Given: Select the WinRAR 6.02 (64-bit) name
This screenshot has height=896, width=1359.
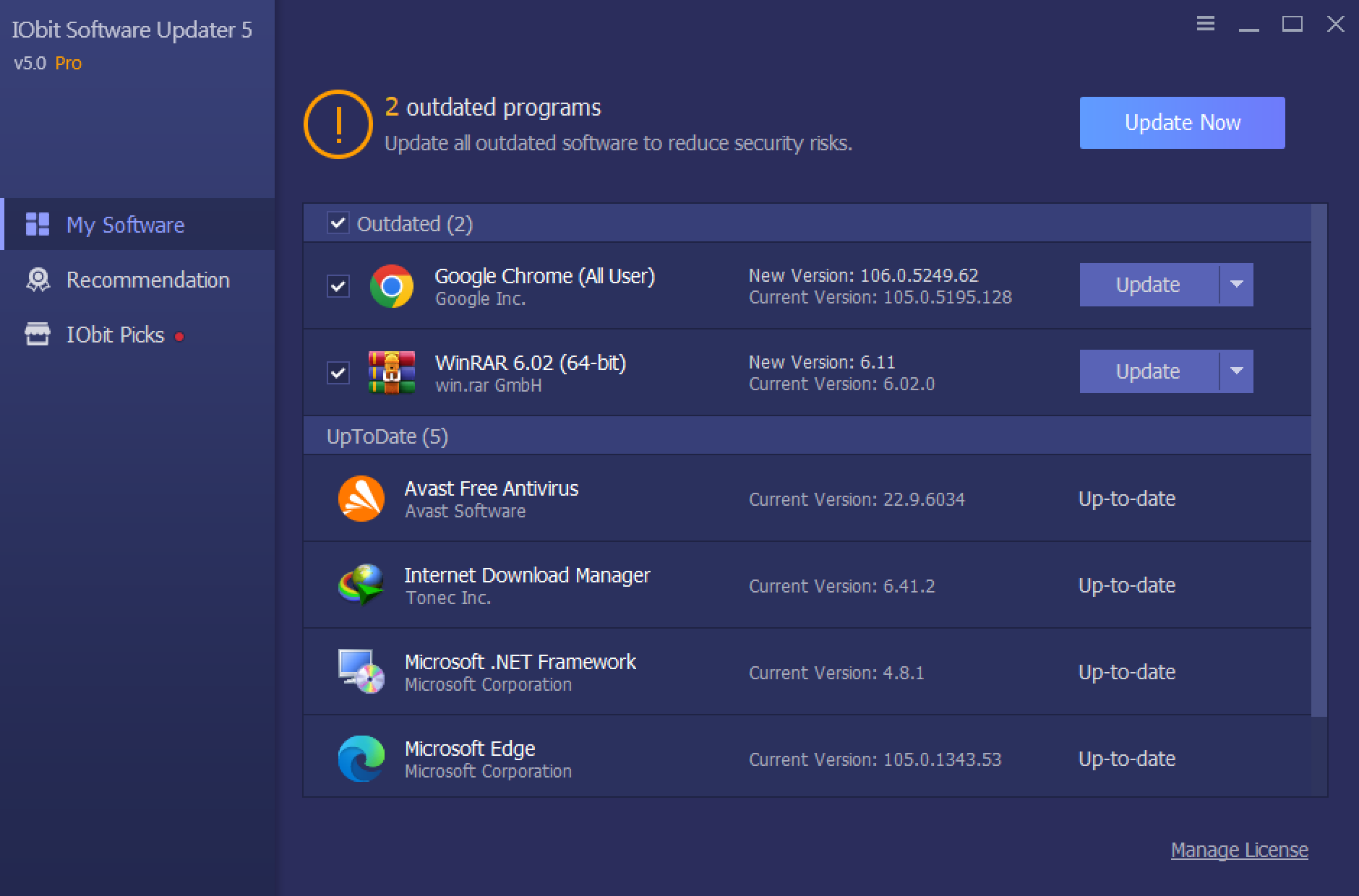Looking at the screenshot, I should pyautogui.click(x=530, y=363).
